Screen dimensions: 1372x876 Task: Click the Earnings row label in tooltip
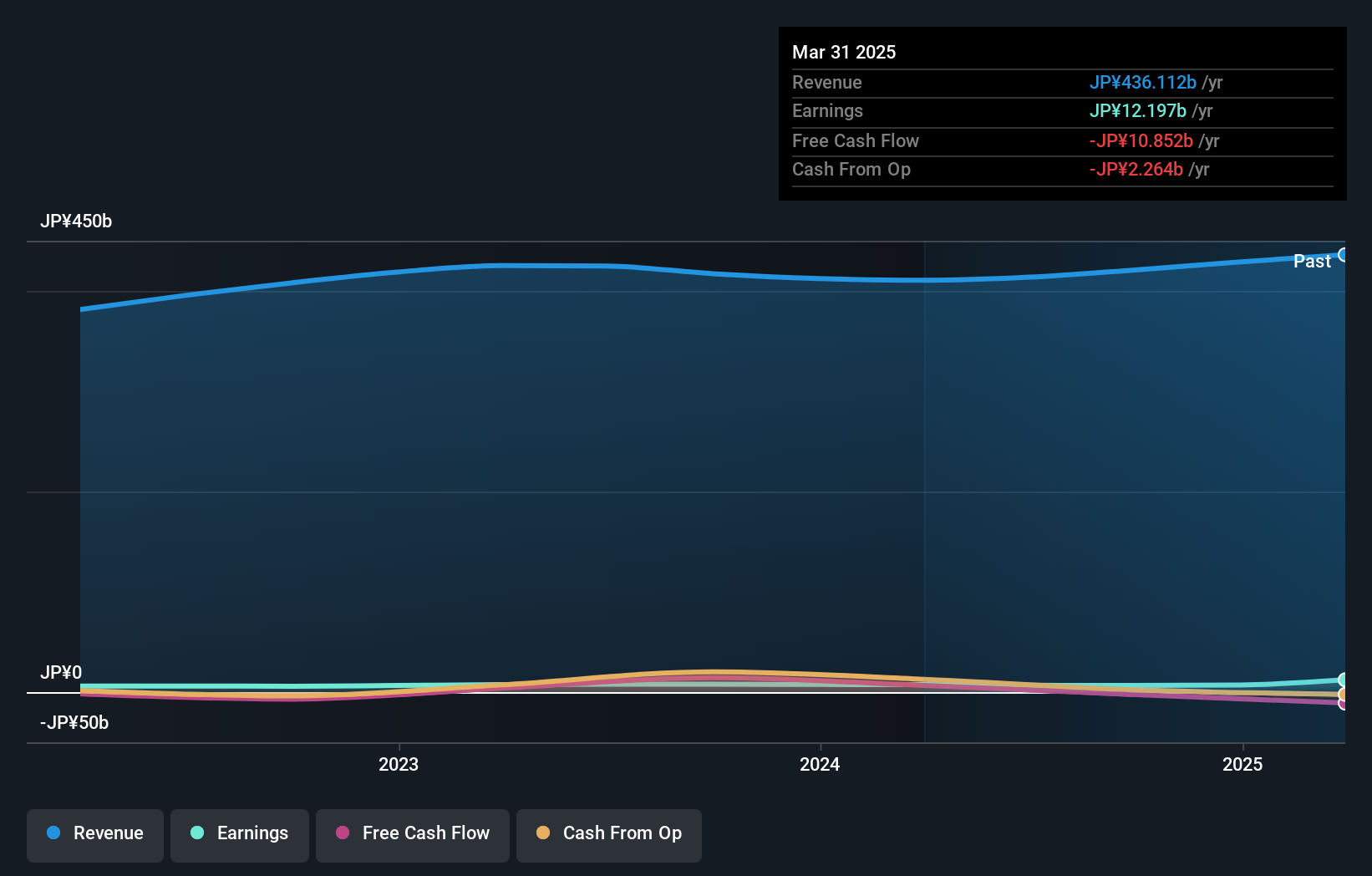tap(827, 110)
